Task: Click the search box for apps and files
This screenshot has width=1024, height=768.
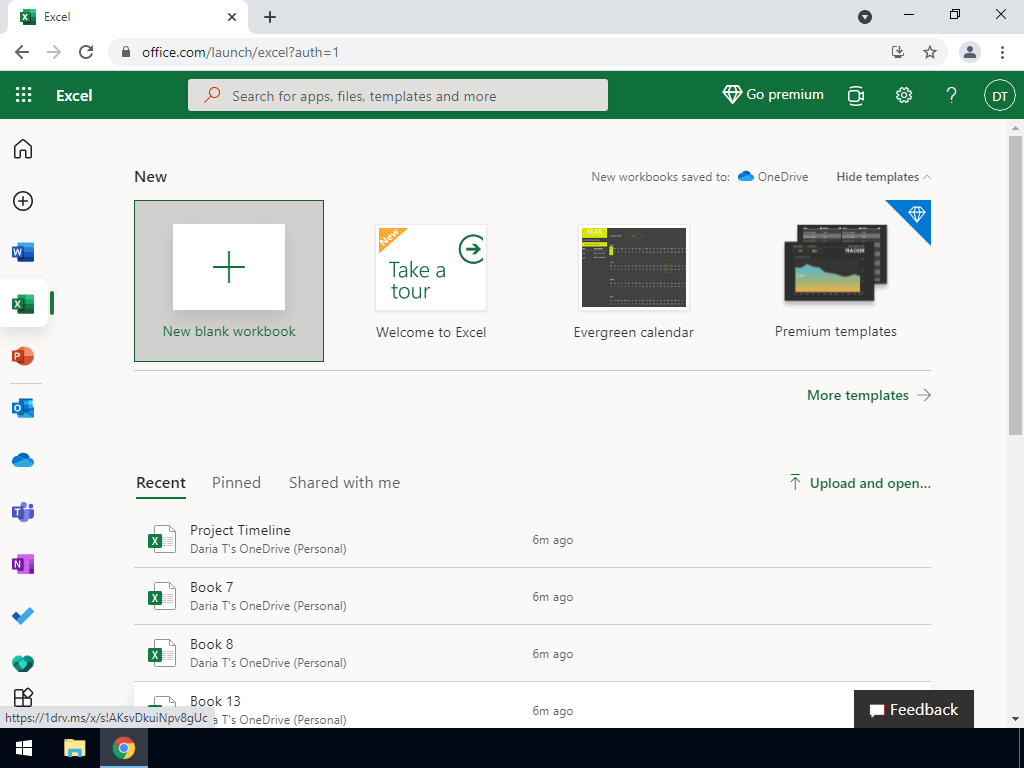Action: pos(398,96)
